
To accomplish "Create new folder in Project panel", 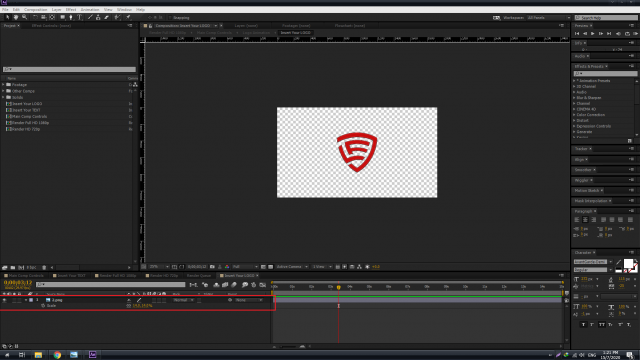I will pos(13,267).
